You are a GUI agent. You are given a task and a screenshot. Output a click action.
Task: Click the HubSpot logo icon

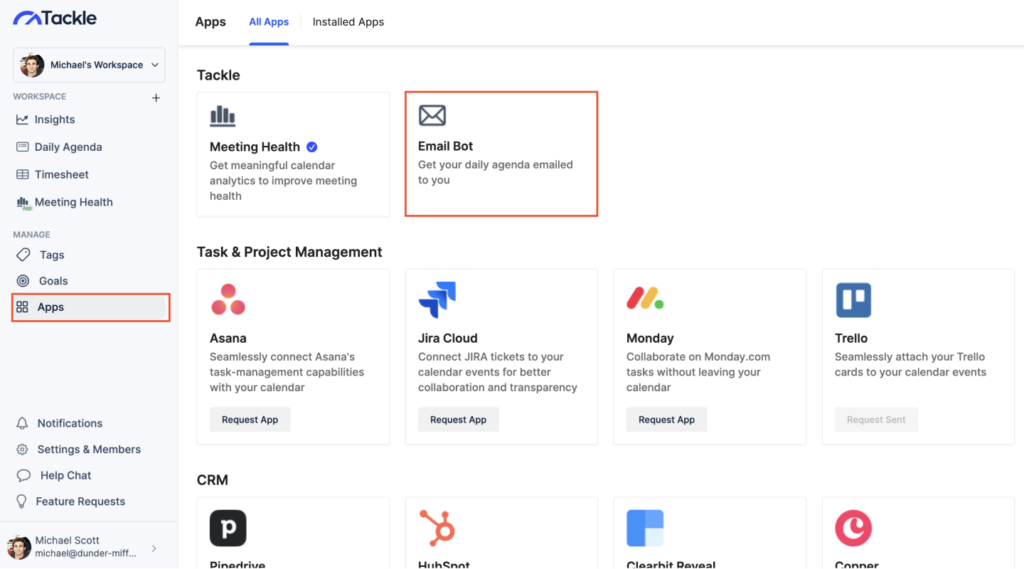(x=438, y=528)
